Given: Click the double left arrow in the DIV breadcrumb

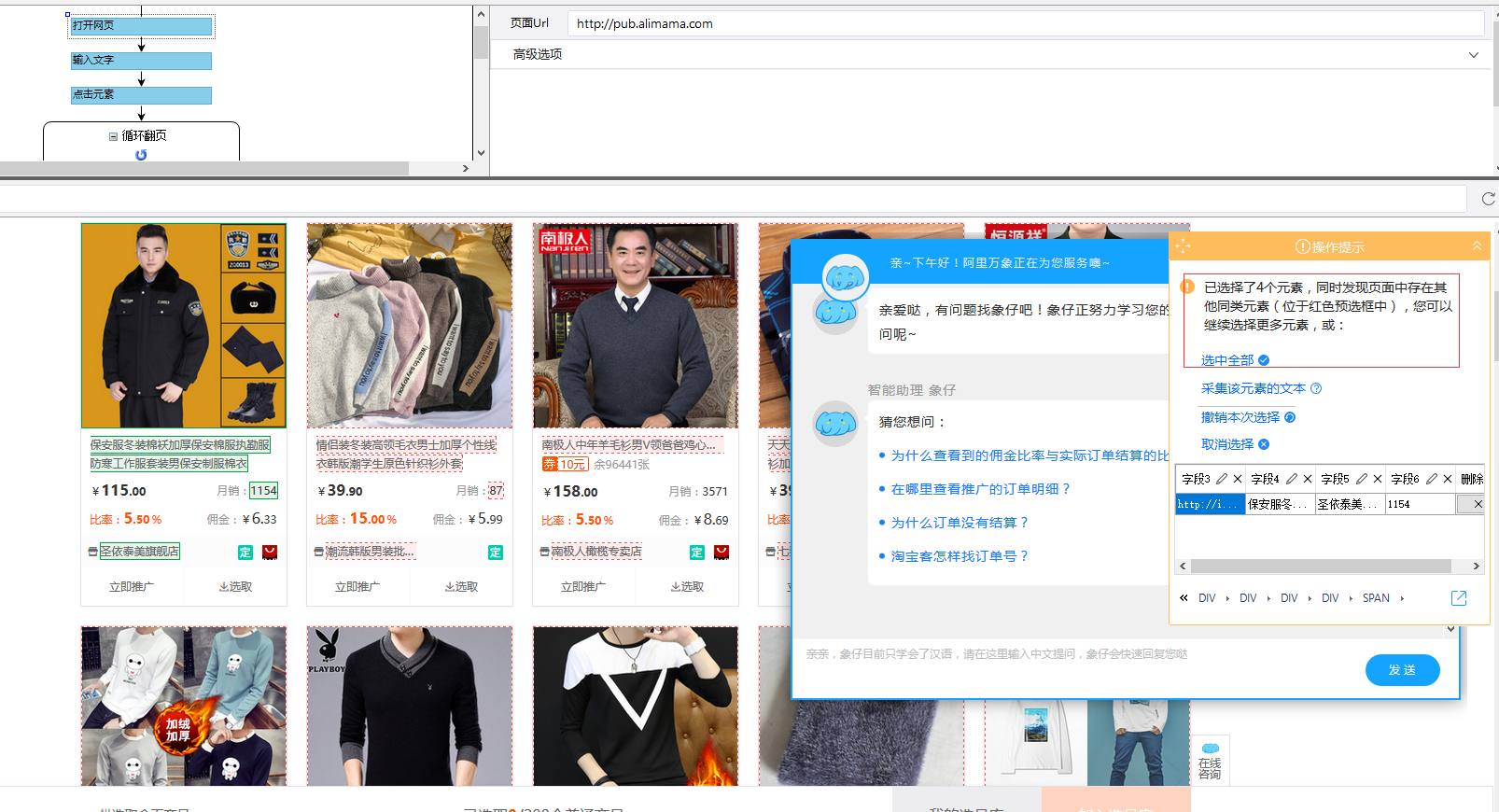Looking at the screenshot, I should coord(1184,598).
